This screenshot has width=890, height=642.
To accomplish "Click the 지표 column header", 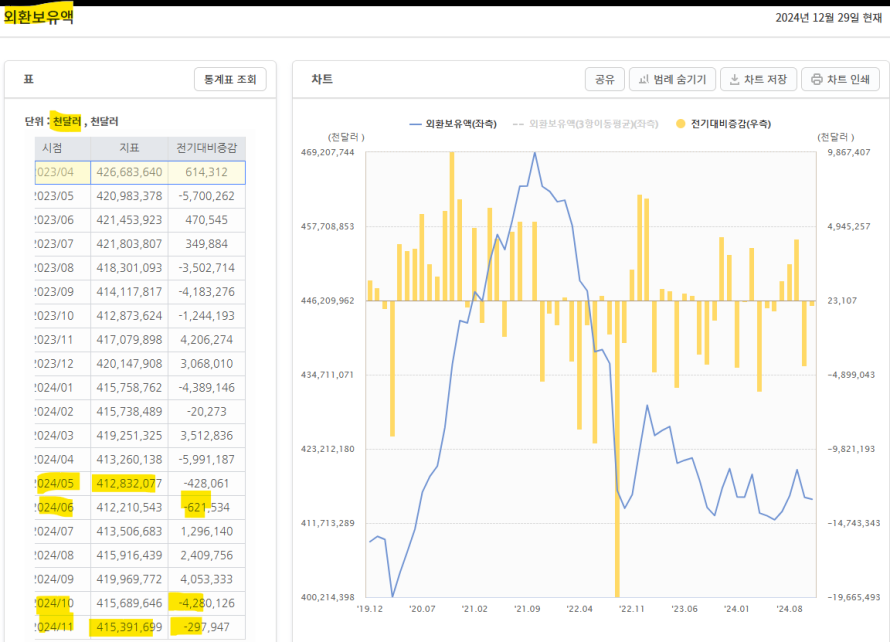I will coord(129,148).
